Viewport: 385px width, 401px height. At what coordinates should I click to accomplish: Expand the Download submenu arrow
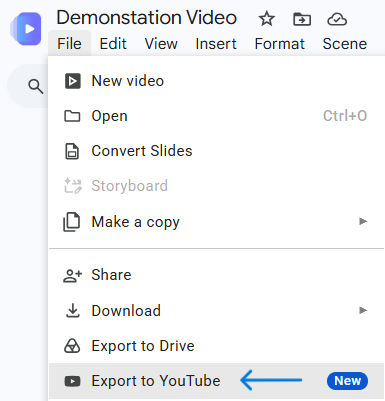tap(363, 310)
